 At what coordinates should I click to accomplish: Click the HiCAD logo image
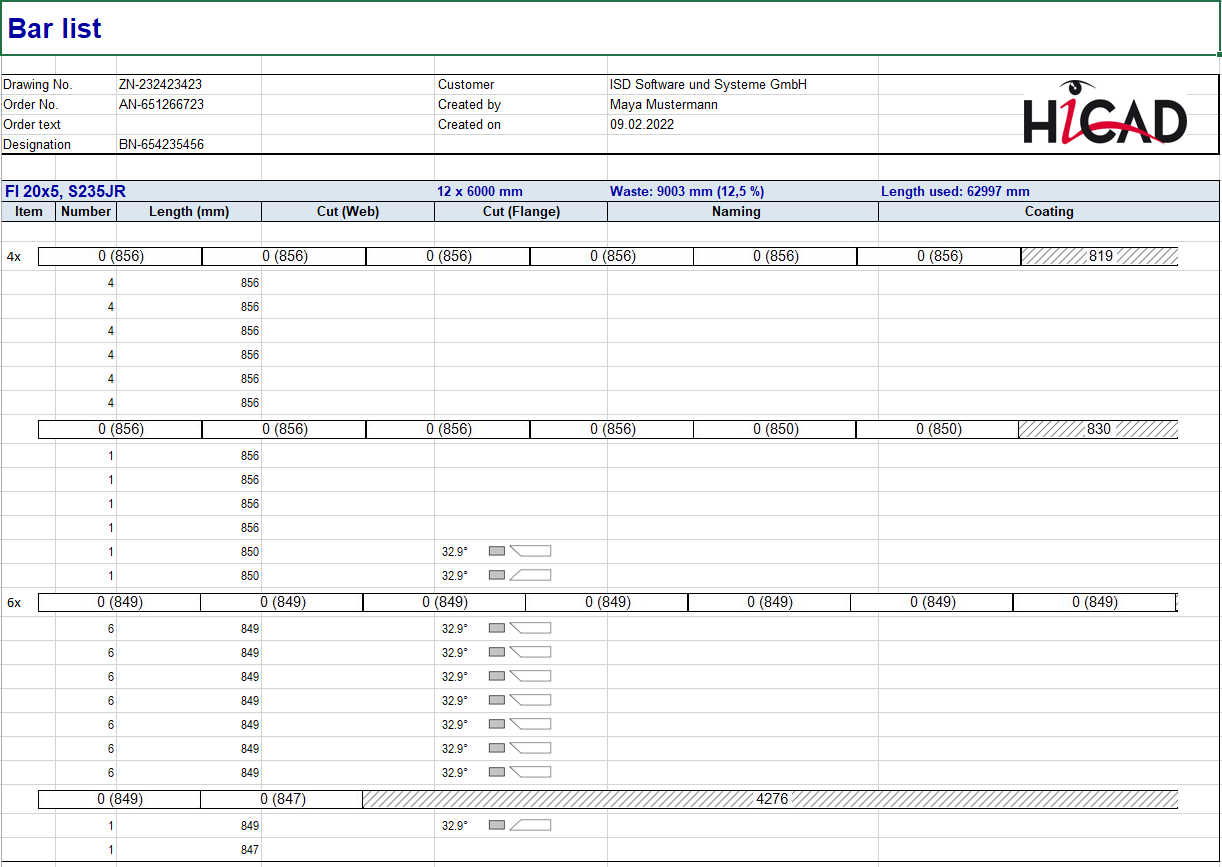1104,113
